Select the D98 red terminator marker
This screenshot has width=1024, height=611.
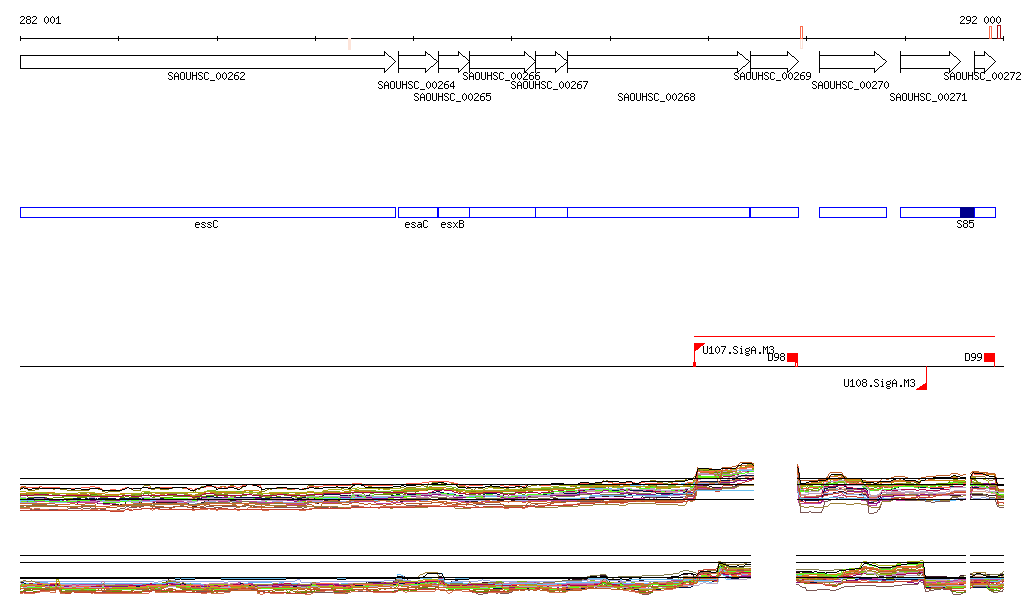(792, 358)
